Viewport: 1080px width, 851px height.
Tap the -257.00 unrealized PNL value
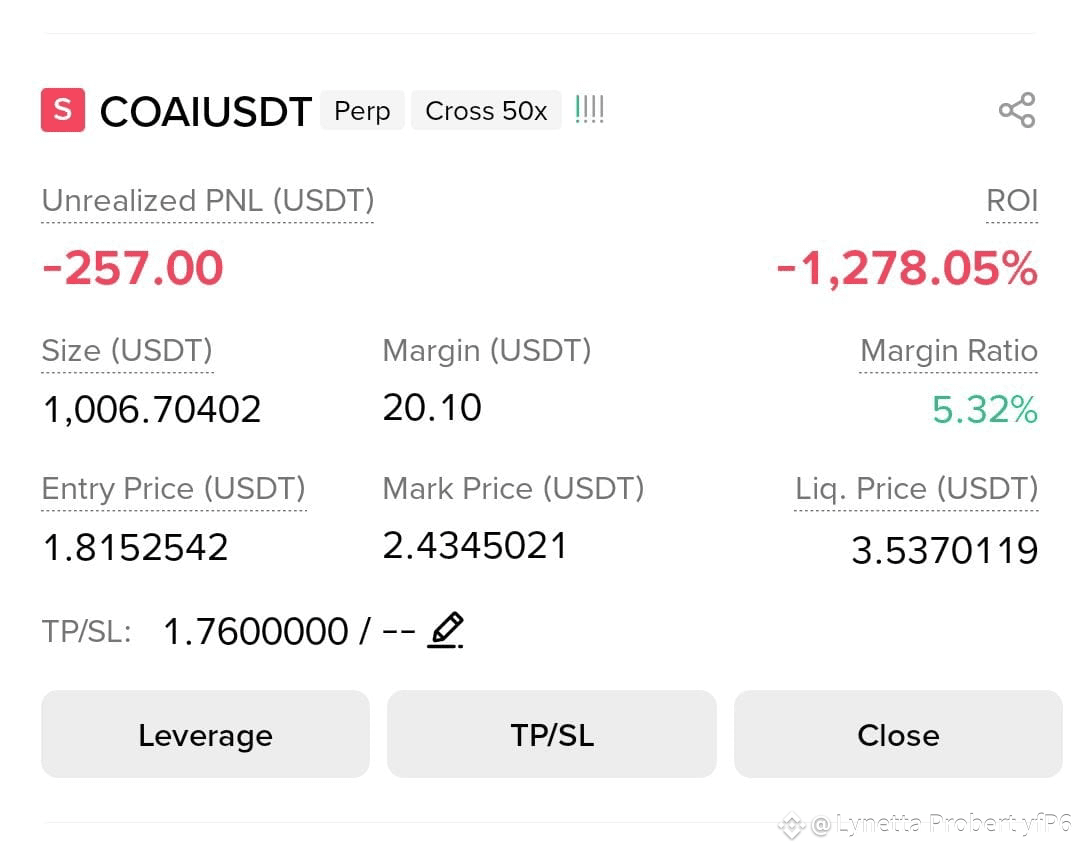pyautogui.click(x=132, y=268)
